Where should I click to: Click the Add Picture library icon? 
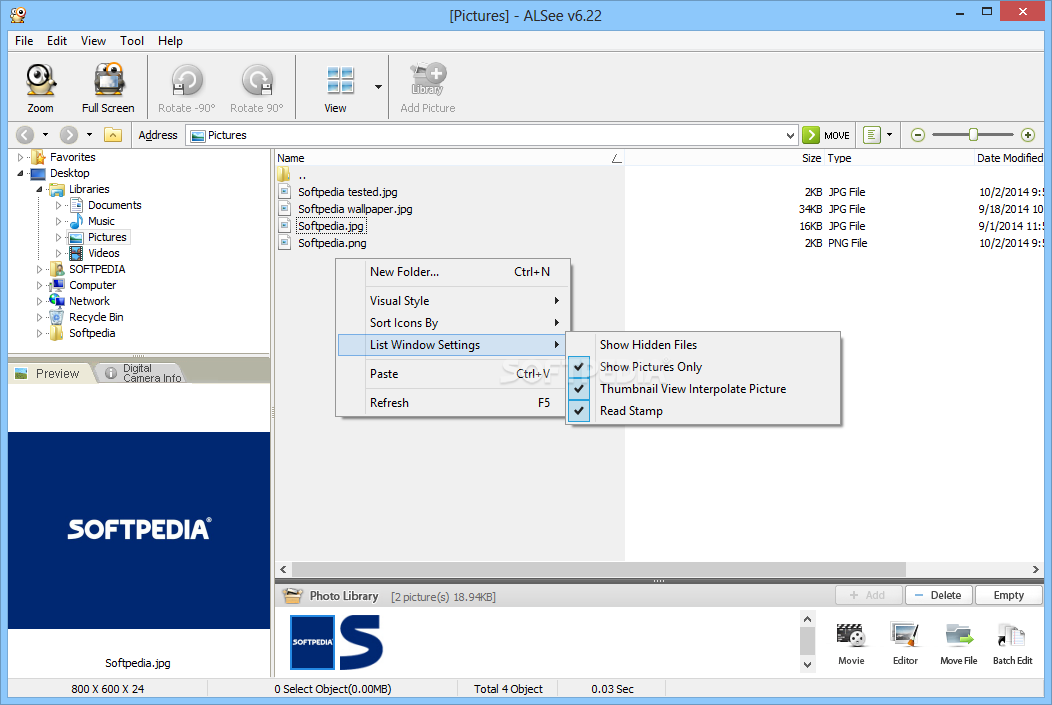point(428,79)
